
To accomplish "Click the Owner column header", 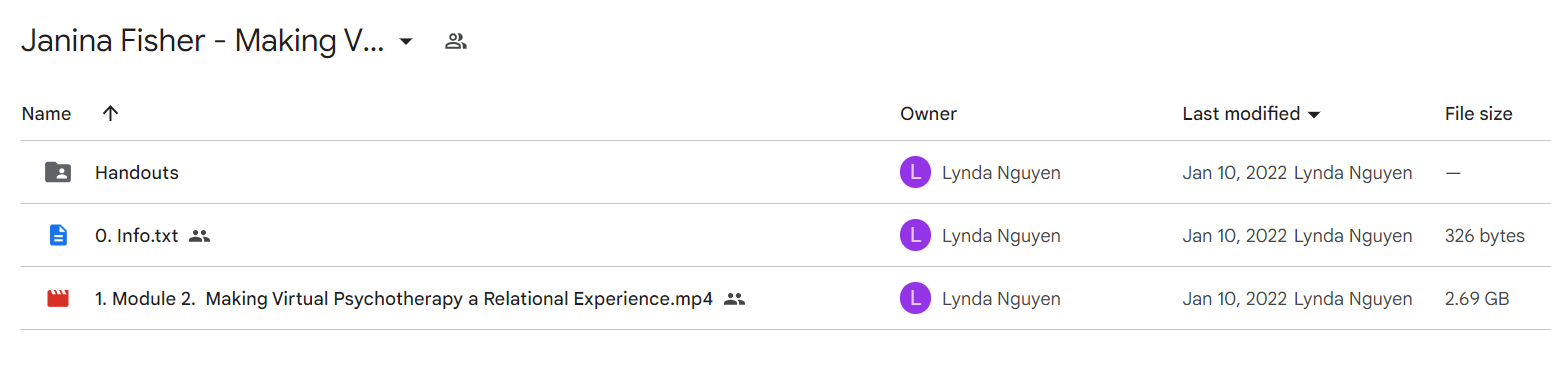I will click(x=928, y=114).
